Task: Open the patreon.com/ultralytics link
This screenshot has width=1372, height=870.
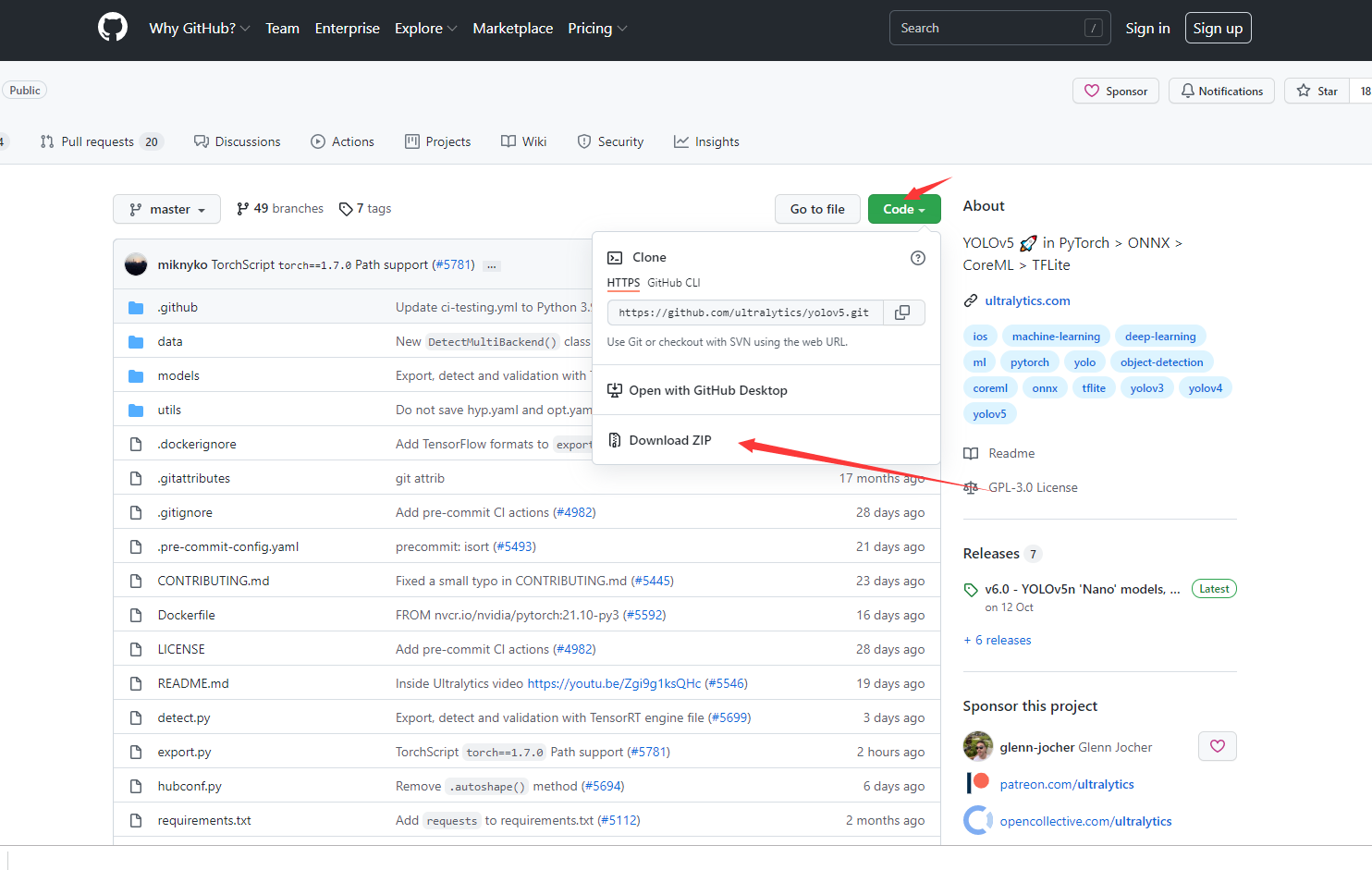Action: tap(1067, 785)
